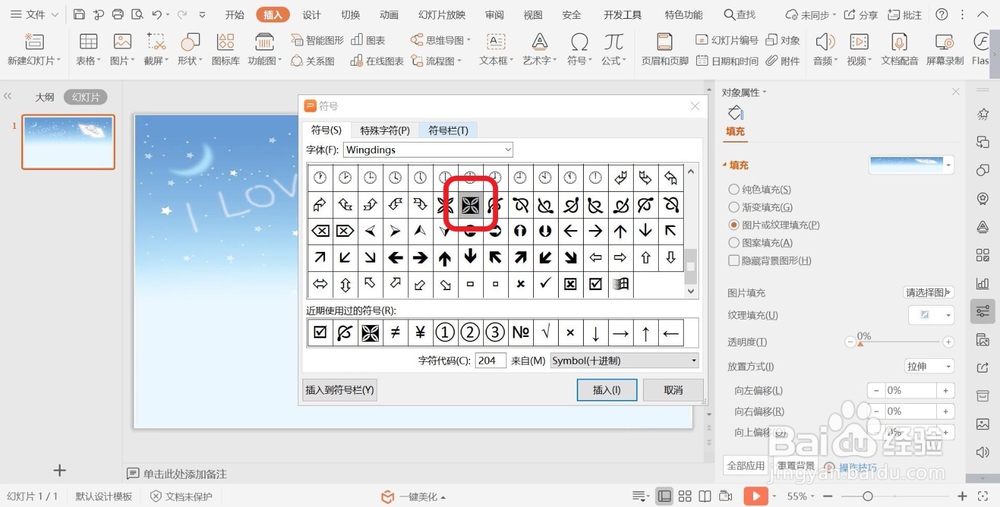Select the checkmark (✓) symbol in grid
The width and height of the screenshot is (1000, 507).
pos(545,284)
